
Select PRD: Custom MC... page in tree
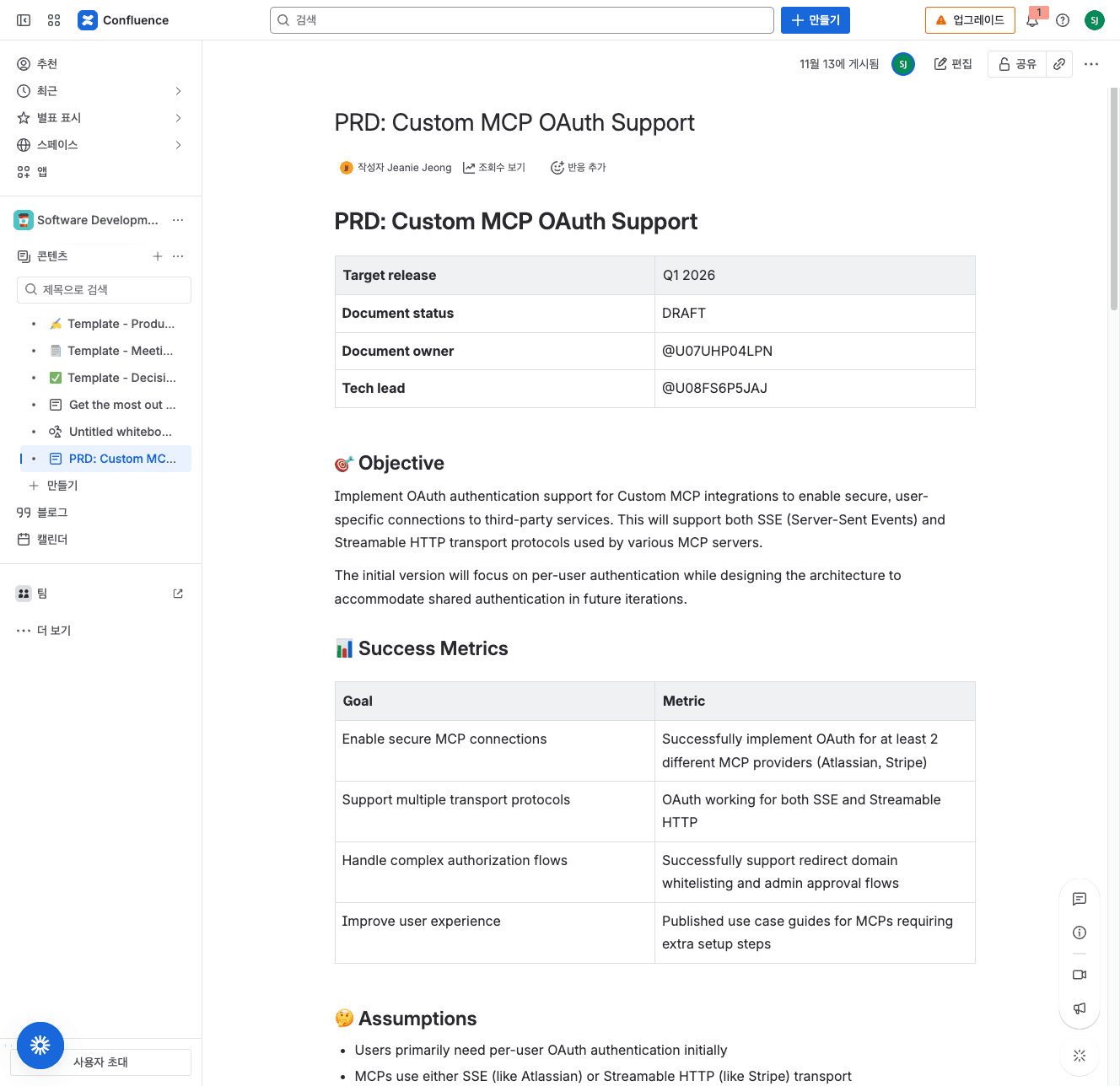122,459
